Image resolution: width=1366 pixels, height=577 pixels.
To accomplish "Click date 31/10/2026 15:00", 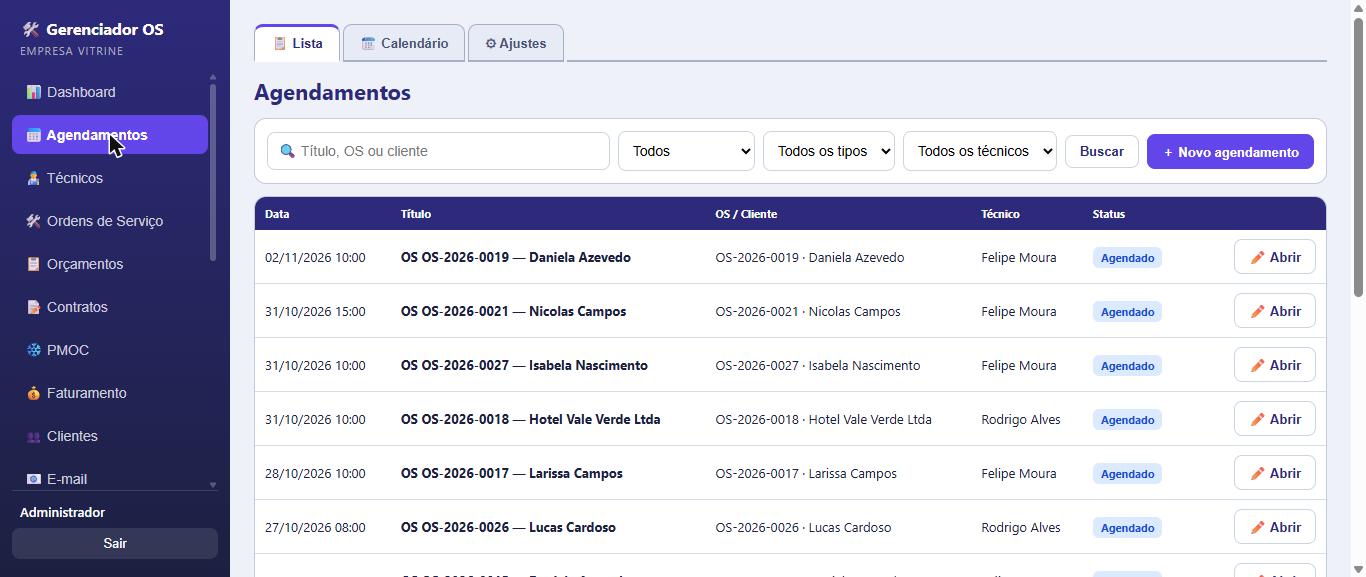I will point(315,311).
